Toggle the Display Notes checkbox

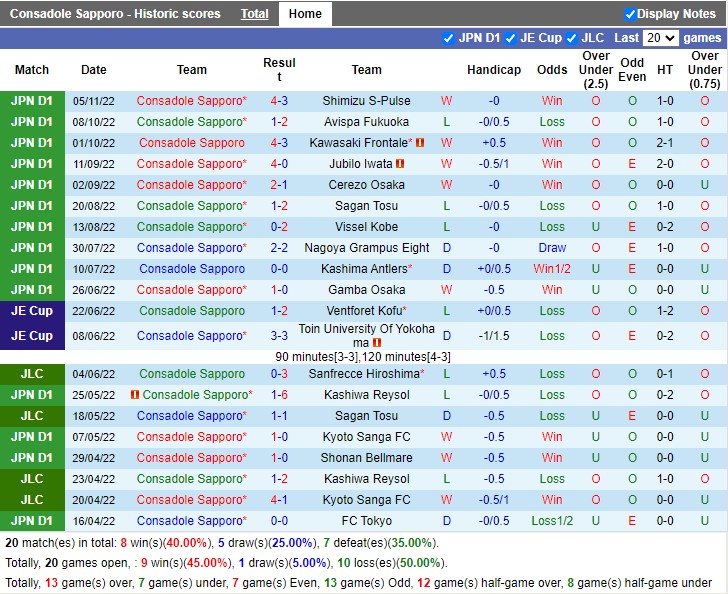click(x=630, y=14)
